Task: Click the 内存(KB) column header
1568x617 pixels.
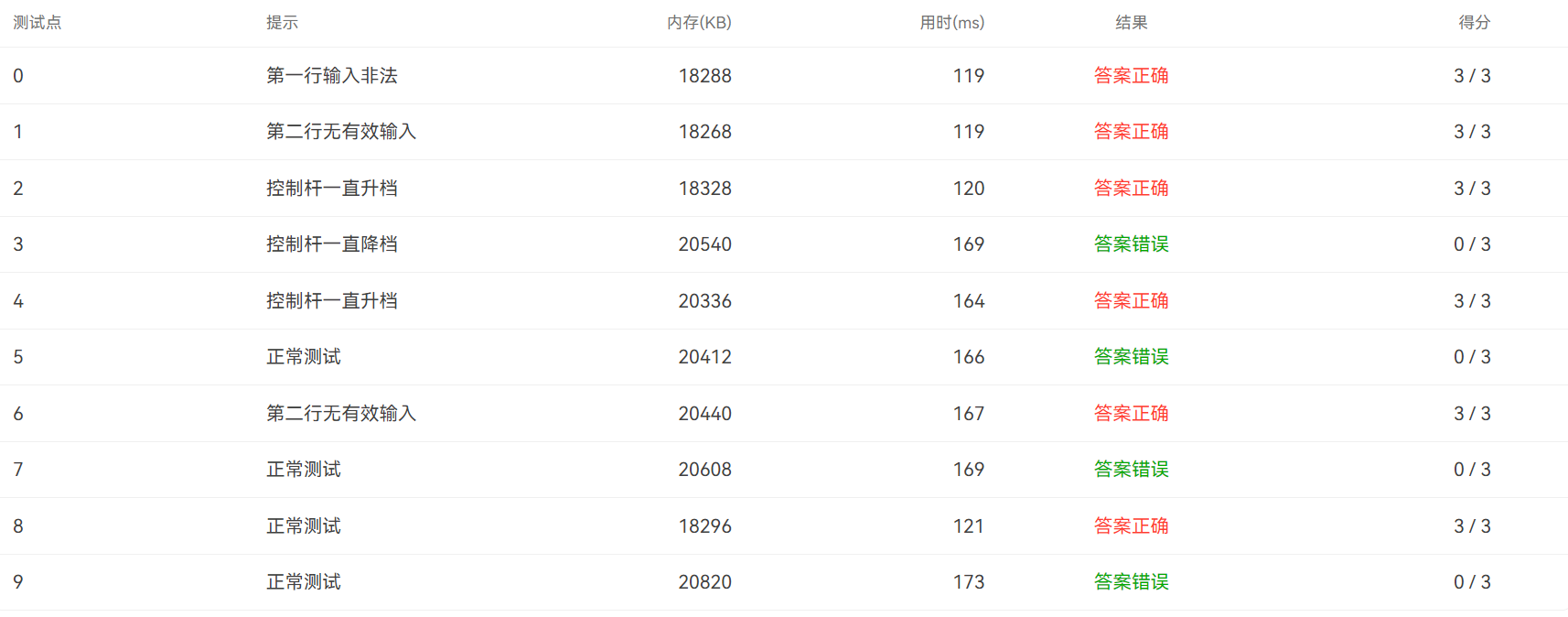Action: click(699, 23)
